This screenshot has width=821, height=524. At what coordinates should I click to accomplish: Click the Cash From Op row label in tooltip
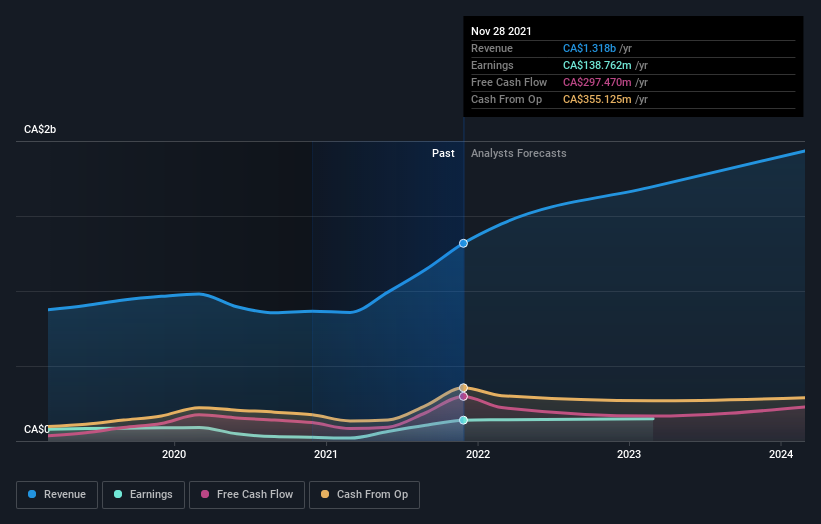[x=506, y=99]
